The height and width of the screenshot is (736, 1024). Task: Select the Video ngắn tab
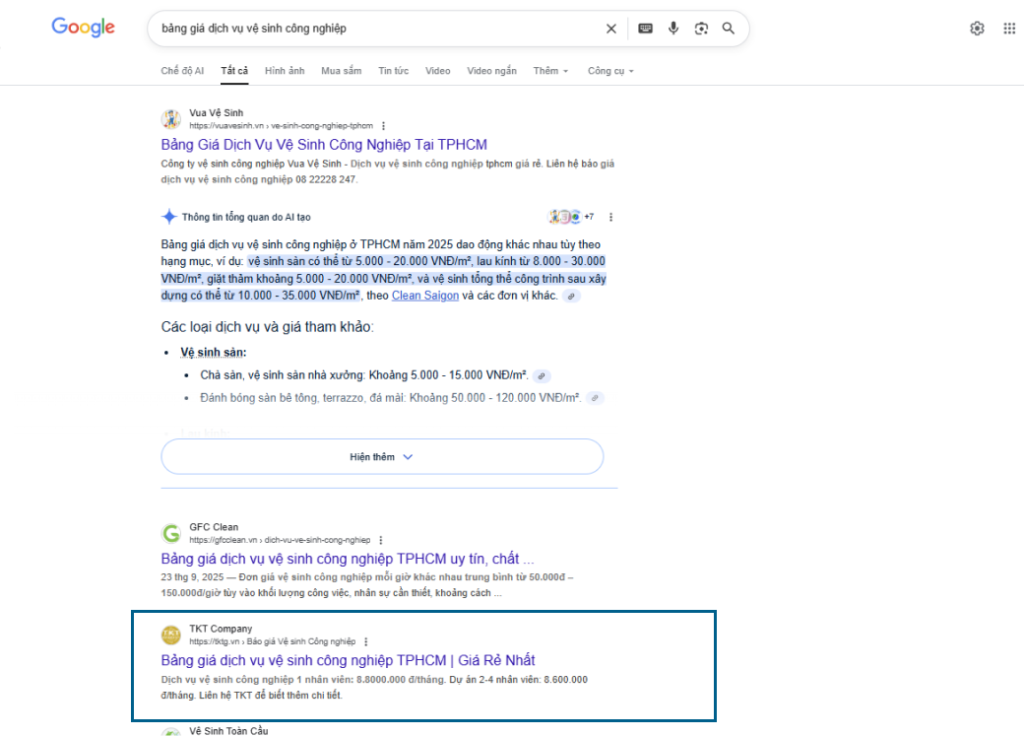(492, 71)
